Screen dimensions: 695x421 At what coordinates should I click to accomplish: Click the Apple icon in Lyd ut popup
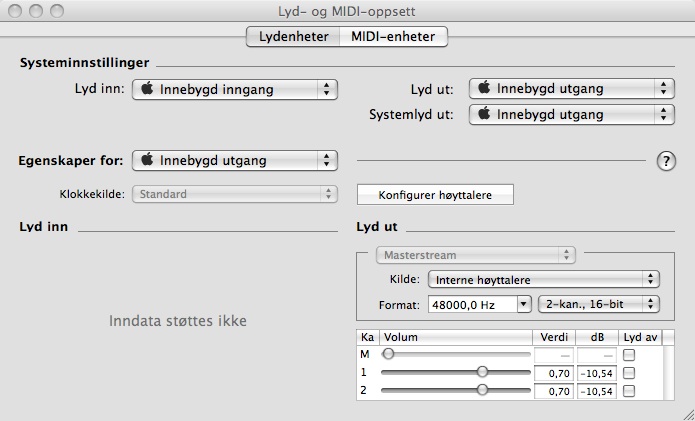483,88
